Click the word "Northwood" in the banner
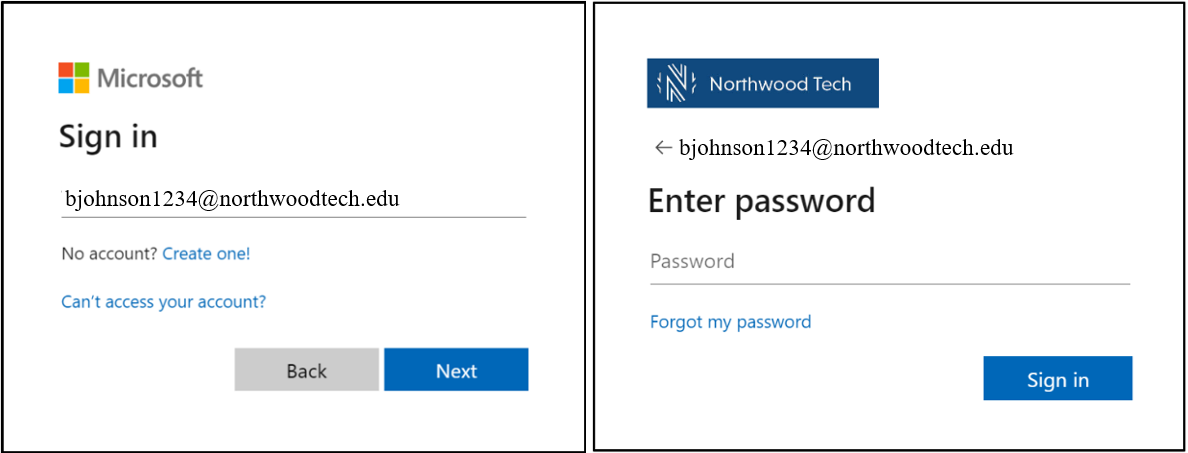 pos(758,84)
